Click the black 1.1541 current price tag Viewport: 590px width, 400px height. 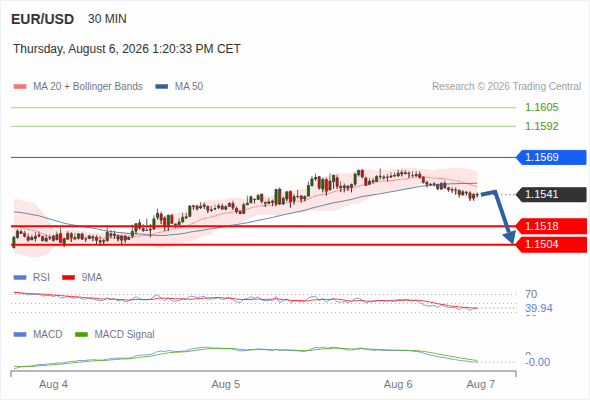tap(551, 195)
